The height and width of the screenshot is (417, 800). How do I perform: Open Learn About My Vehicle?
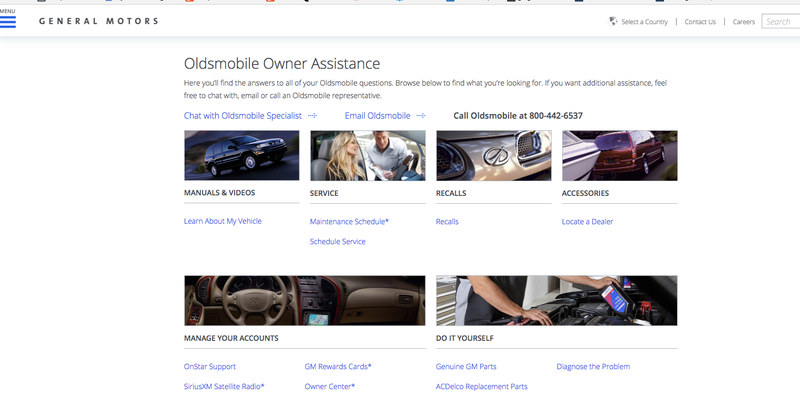click(222, 221)
